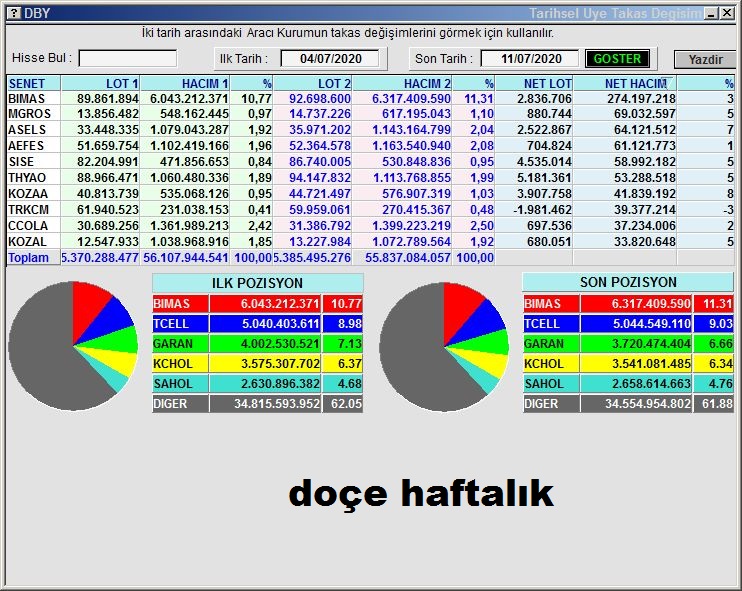The width and height of the screenshot is (742, 591).
Task: Click the ILK POZISYON header
Action: tap(257, 283)
